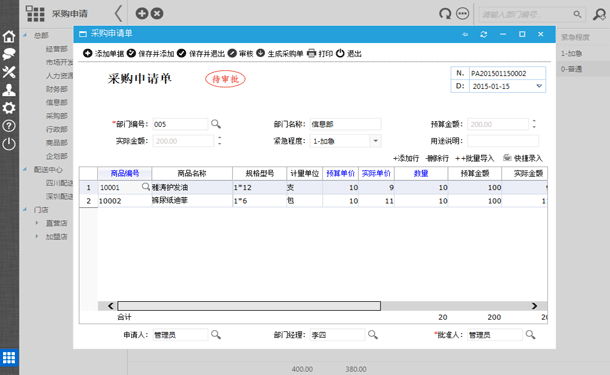Viewport: 610px width, 375px height.
Task: Expand the 直营店 tree node
Action: click(x=37, y=223)
